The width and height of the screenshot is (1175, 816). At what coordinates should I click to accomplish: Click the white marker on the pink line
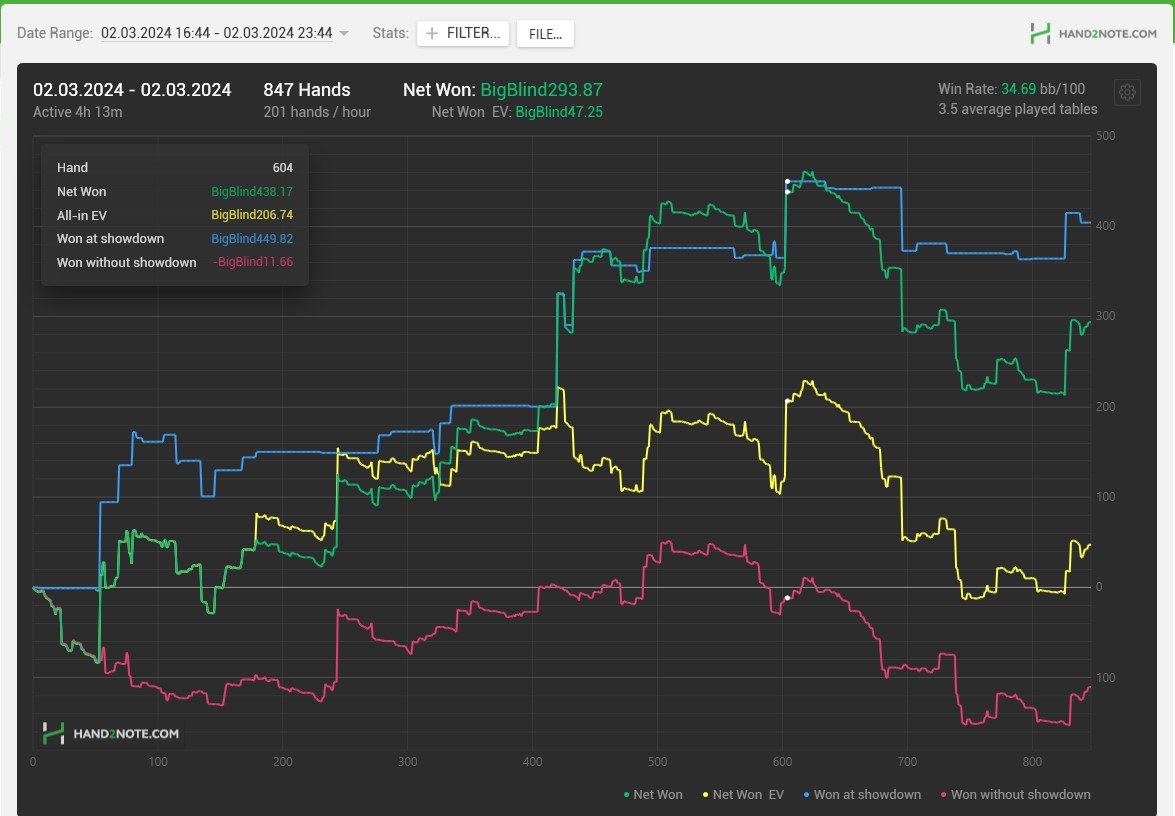pos(787,598)
